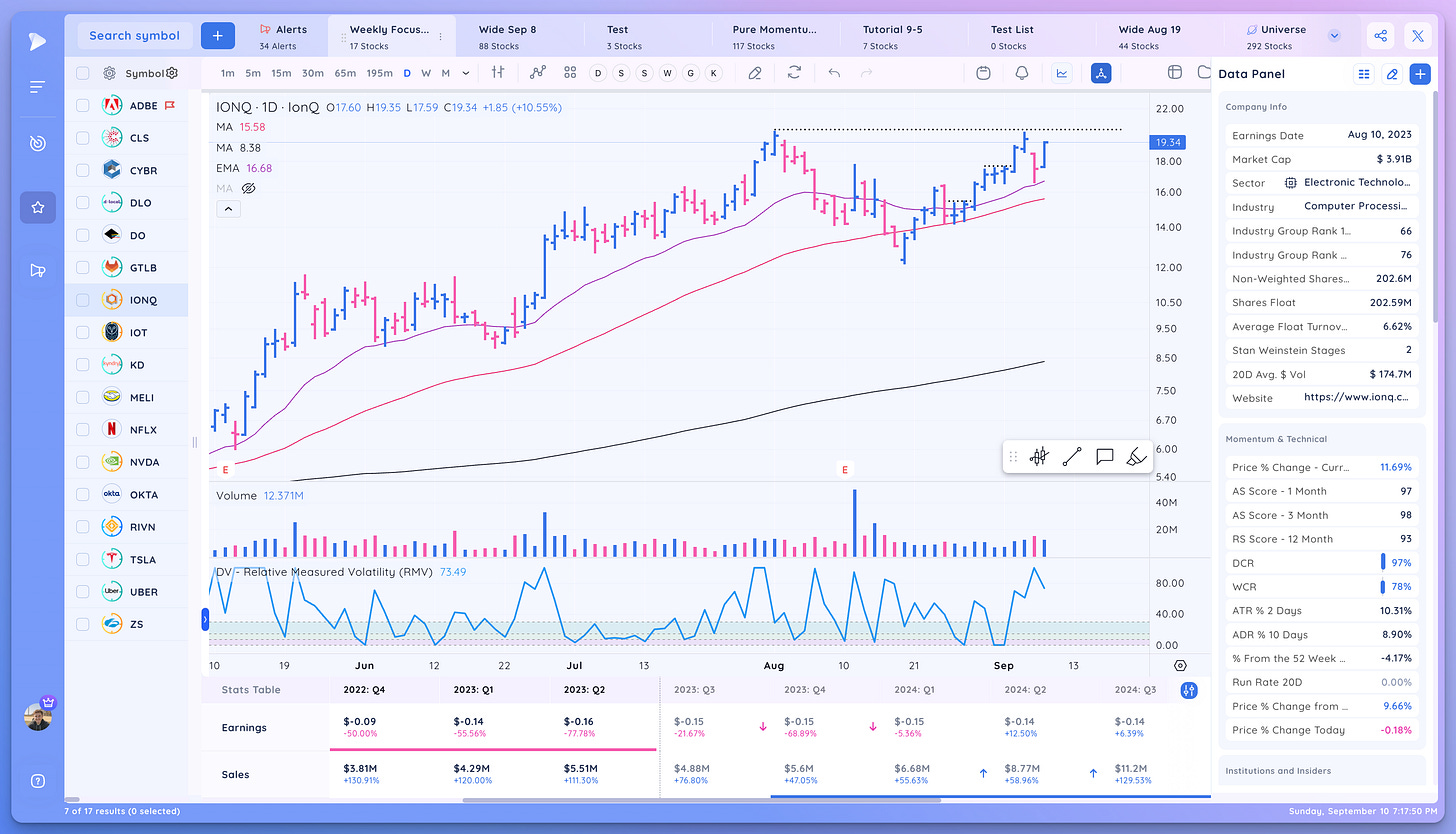The image size is (1456, 834).
Task: Click the chart settings gear near the date axis
Action: 1180,665
